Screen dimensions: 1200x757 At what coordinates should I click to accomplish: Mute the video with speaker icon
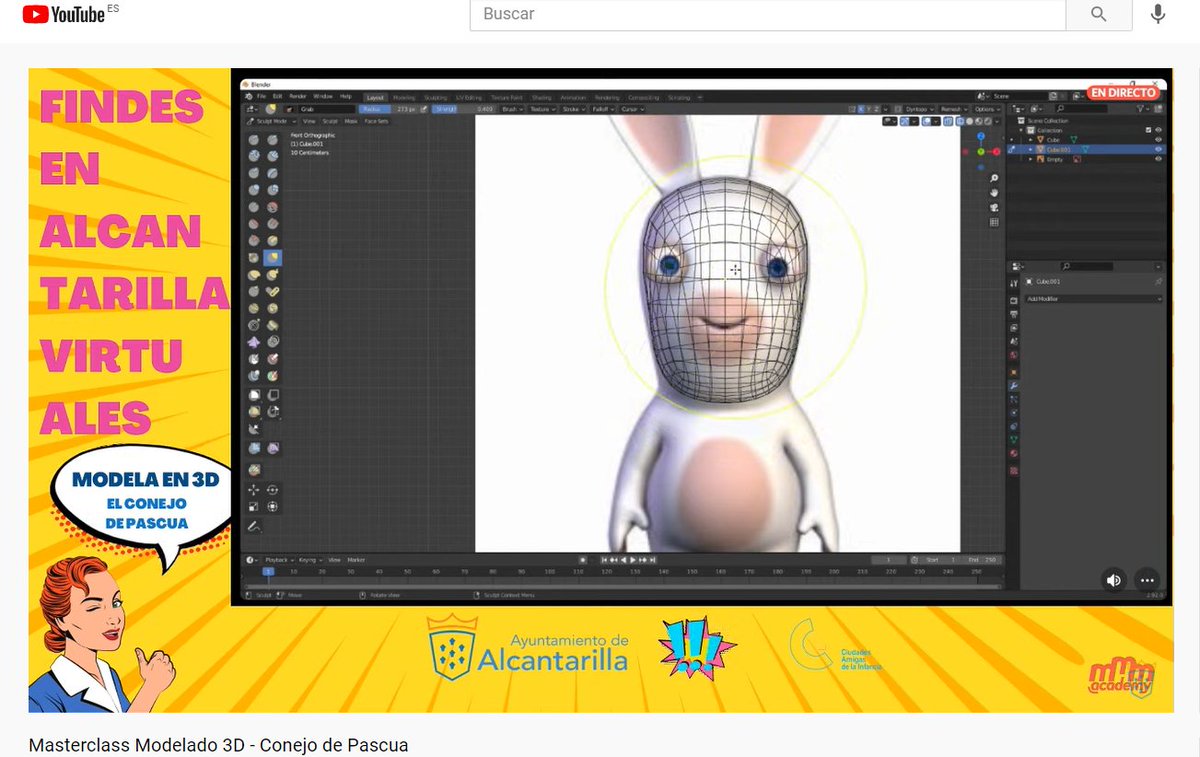coord(1114,580)
